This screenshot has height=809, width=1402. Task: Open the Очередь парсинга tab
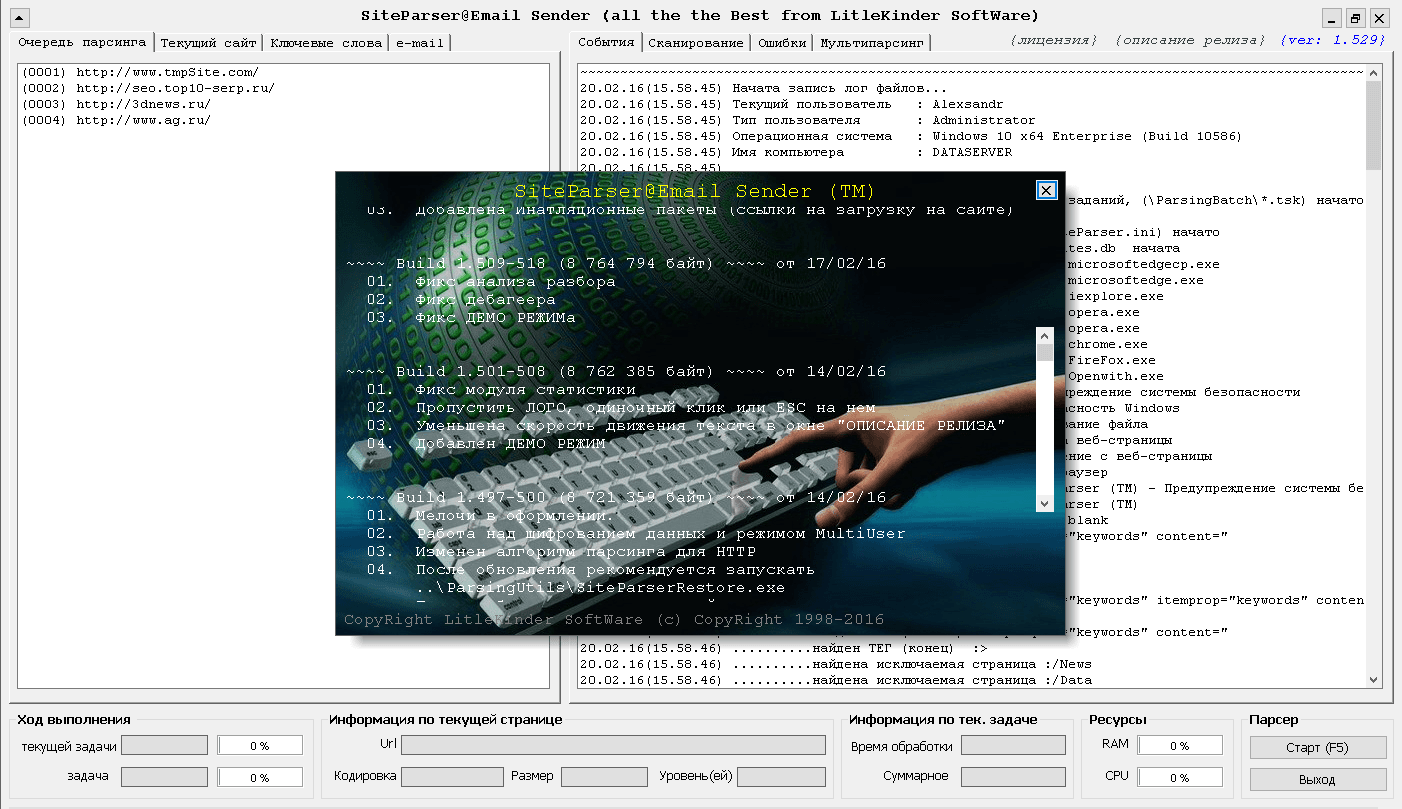pos(82,42)
